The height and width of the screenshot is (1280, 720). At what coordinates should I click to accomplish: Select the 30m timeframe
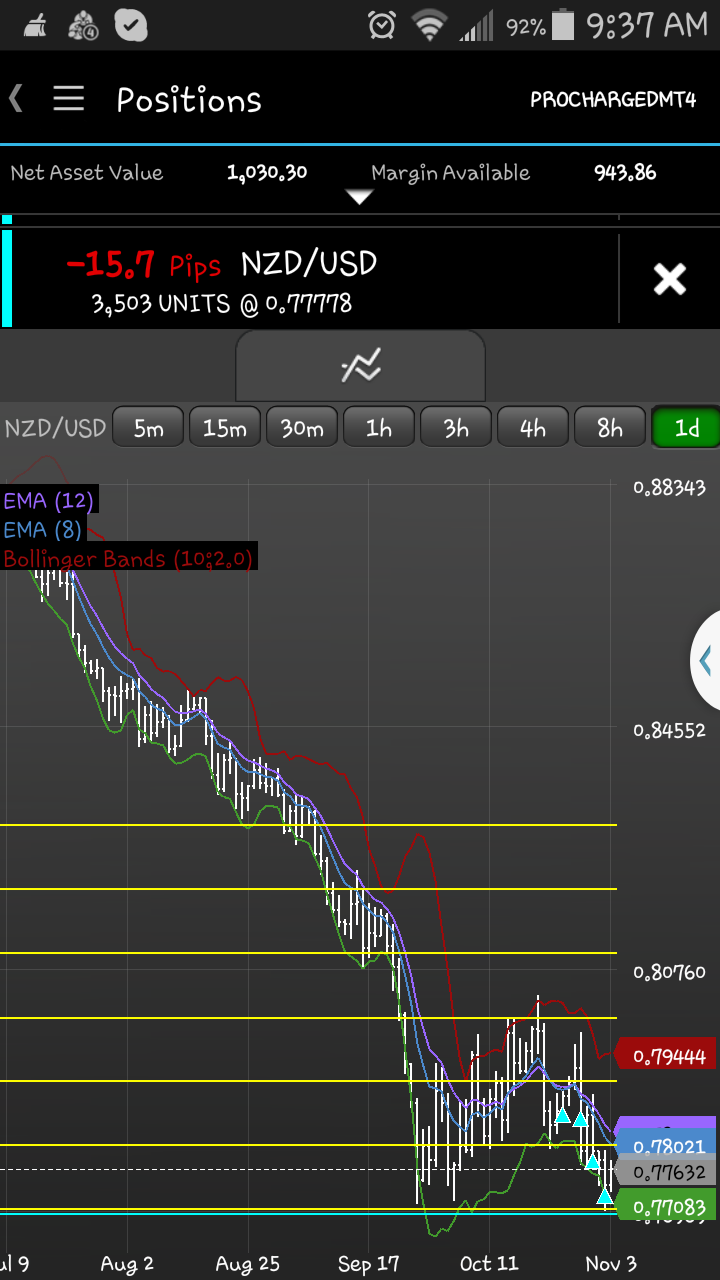(x=302, y=428)
